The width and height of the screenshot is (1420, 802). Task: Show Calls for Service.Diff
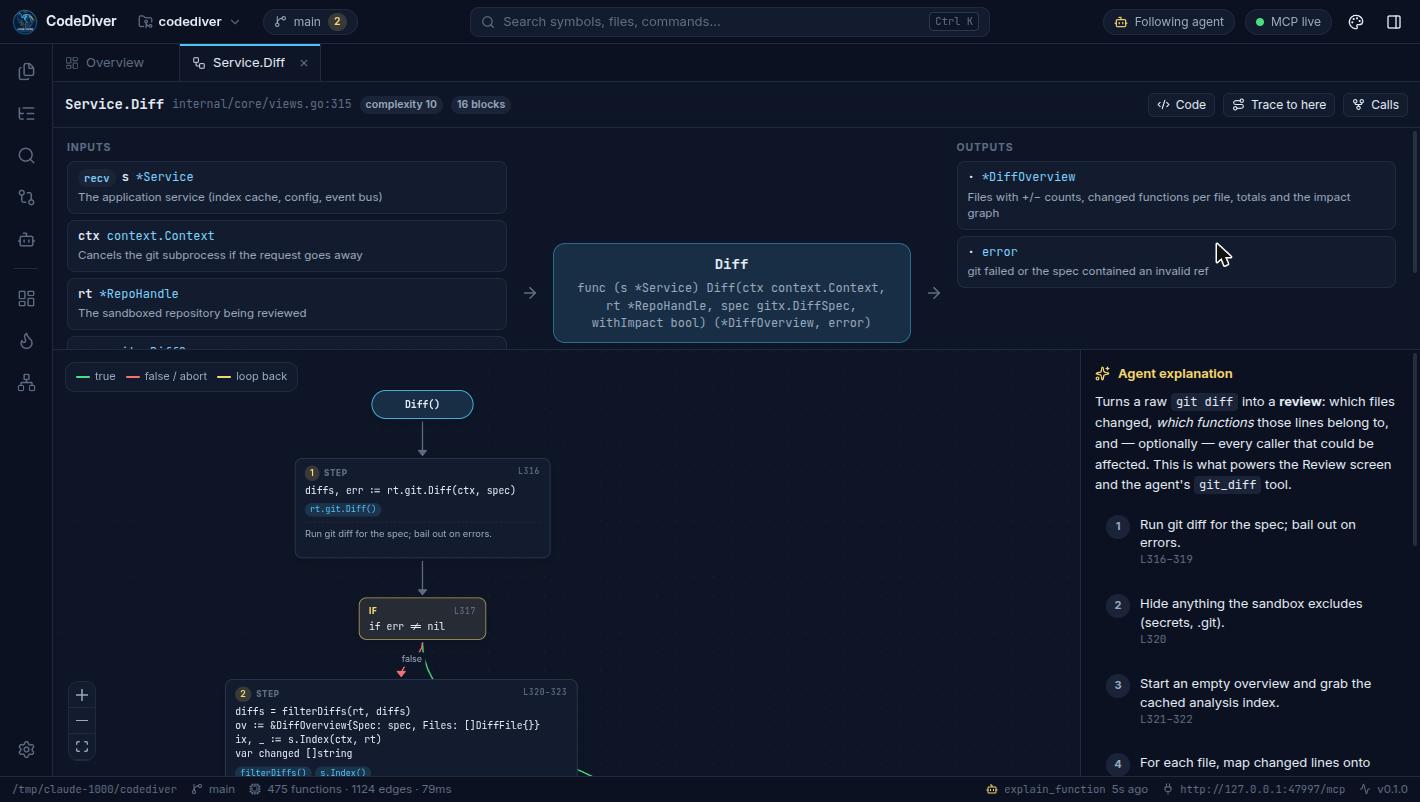point(1376,105)
